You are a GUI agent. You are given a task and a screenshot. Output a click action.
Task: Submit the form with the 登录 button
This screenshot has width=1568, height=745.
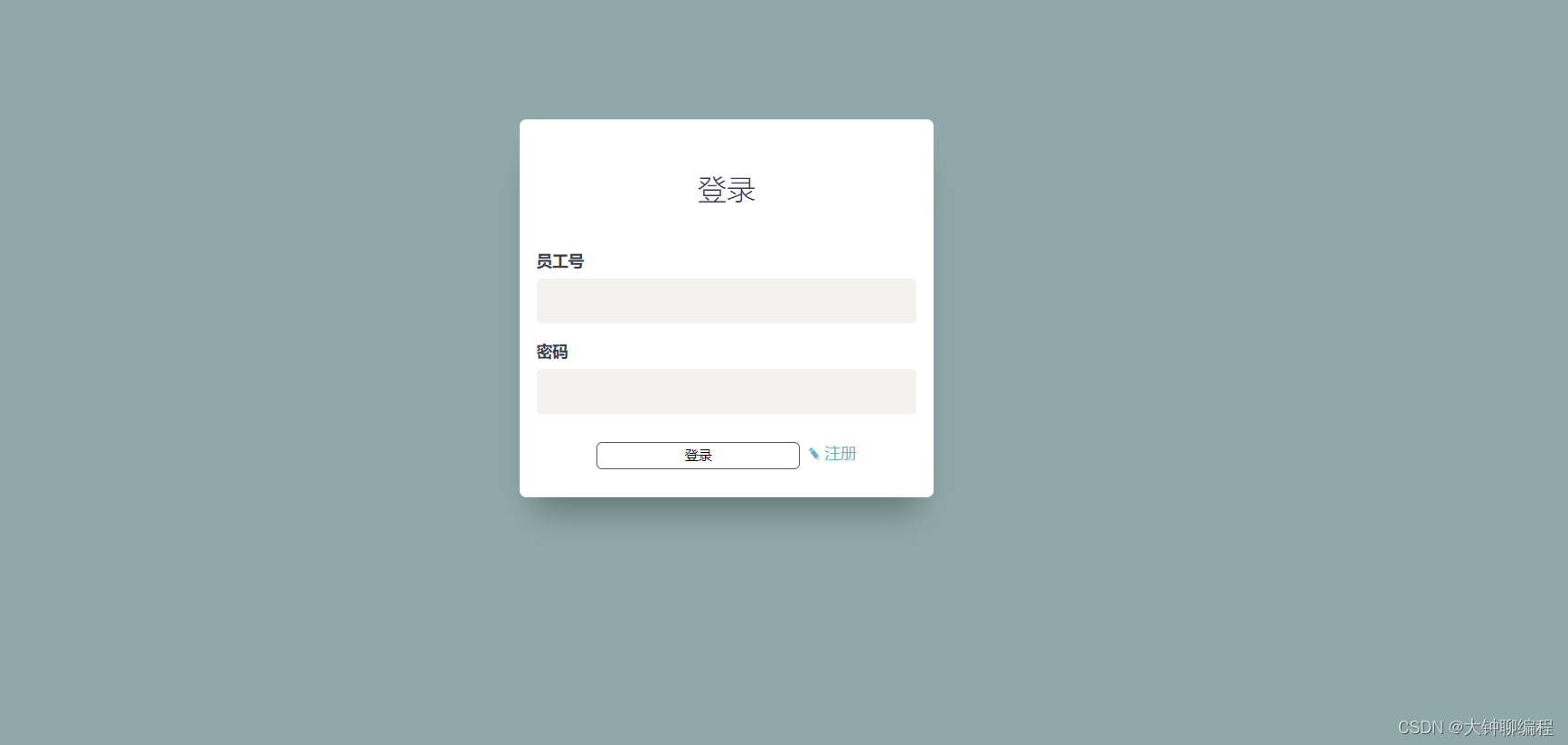coord(698,456)
